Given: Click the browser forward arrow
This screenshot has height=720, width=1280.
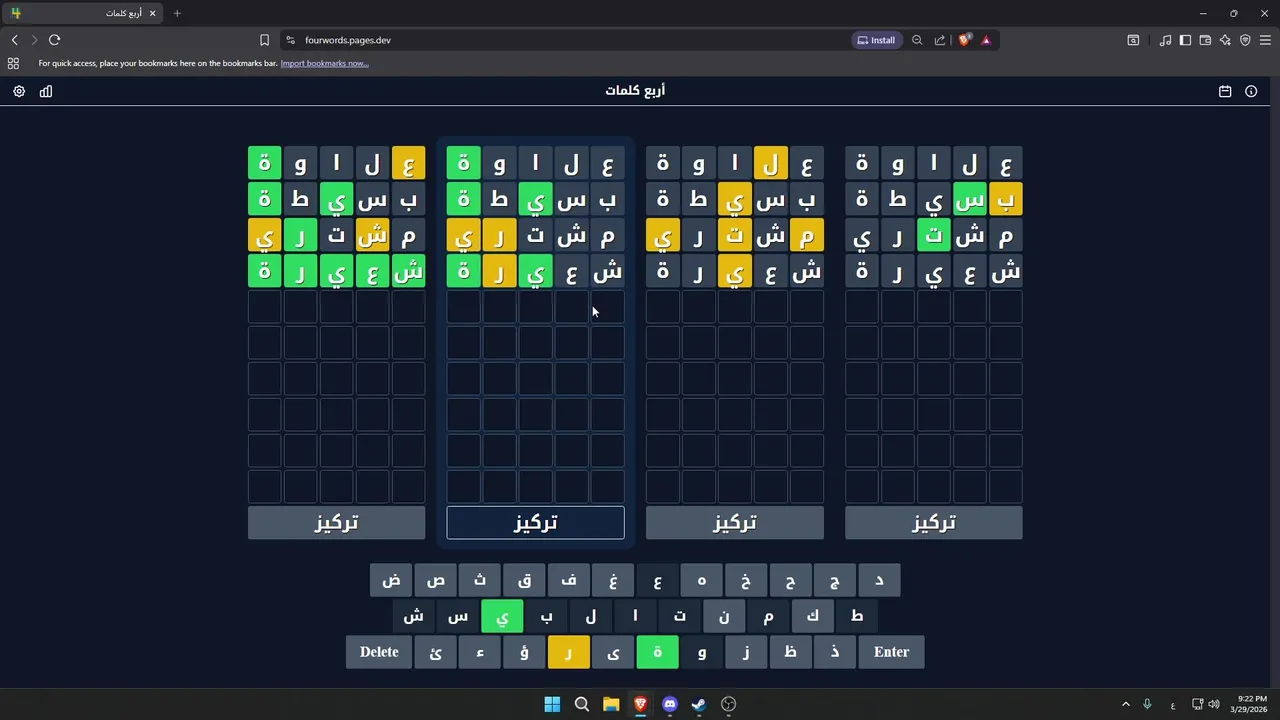Looking at the screenshot, I should pos(34,40).
